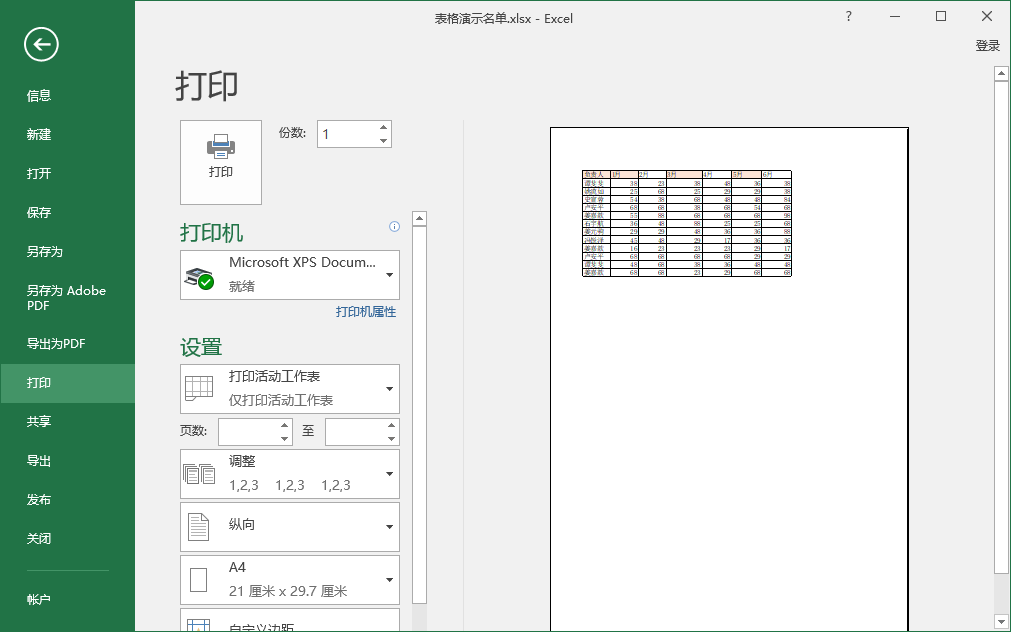
Task: Open the 发布 sidebar item
Action: tap(68, 500)
